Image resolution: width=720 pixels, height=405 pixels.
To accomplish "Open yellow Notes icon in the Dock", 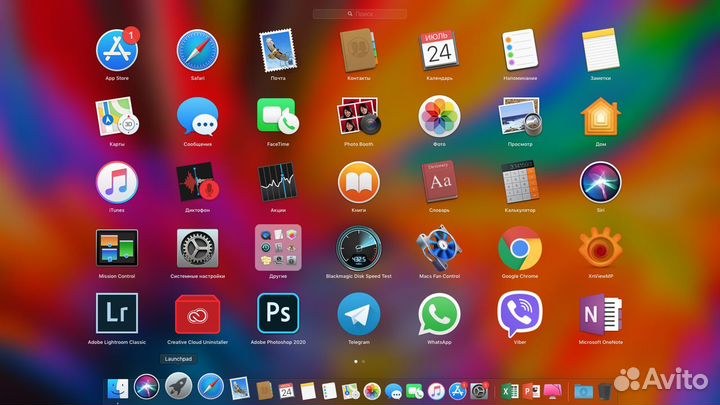I will 308,391.
